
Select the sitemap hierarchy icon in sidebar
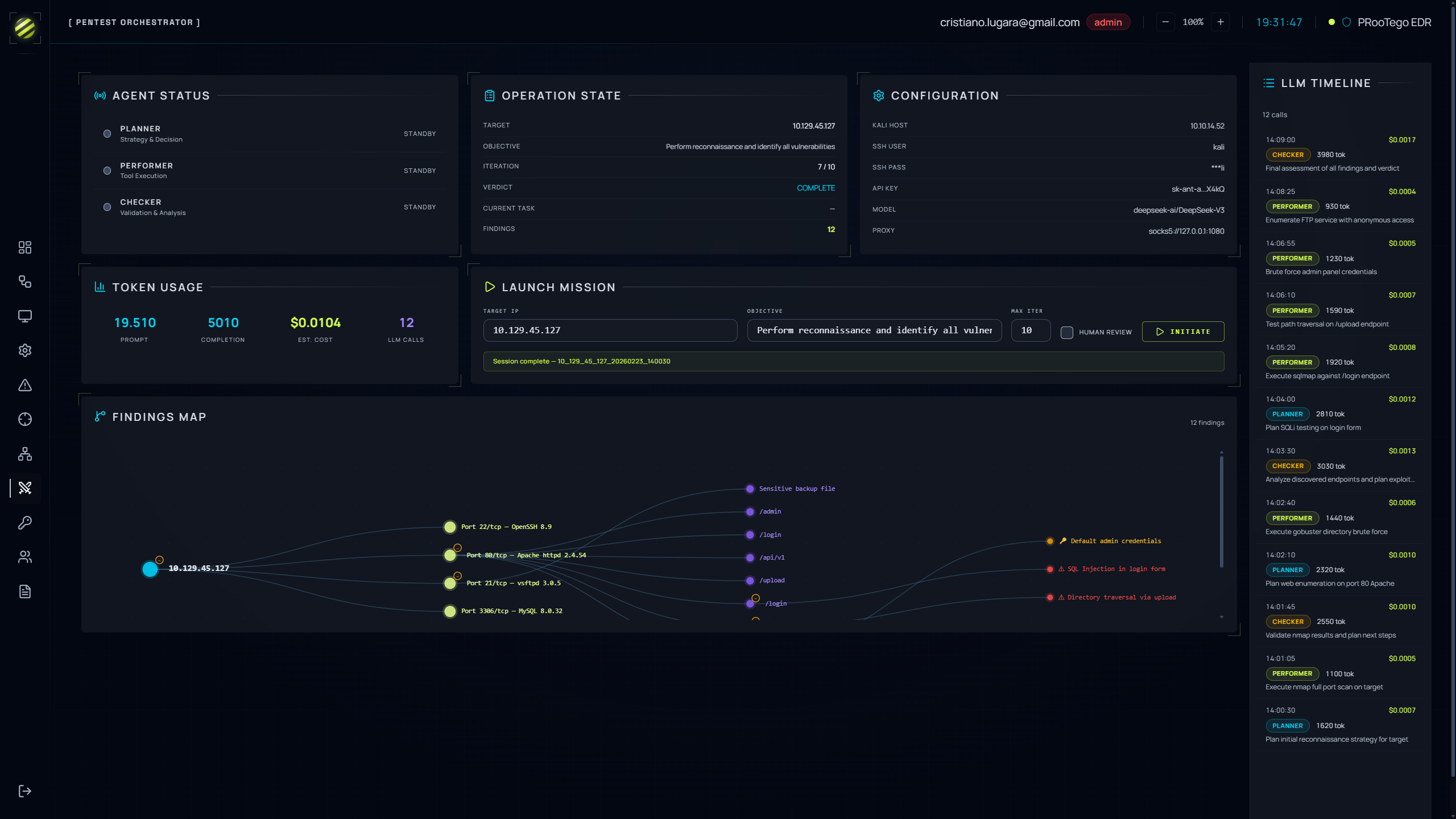point(25,454)
